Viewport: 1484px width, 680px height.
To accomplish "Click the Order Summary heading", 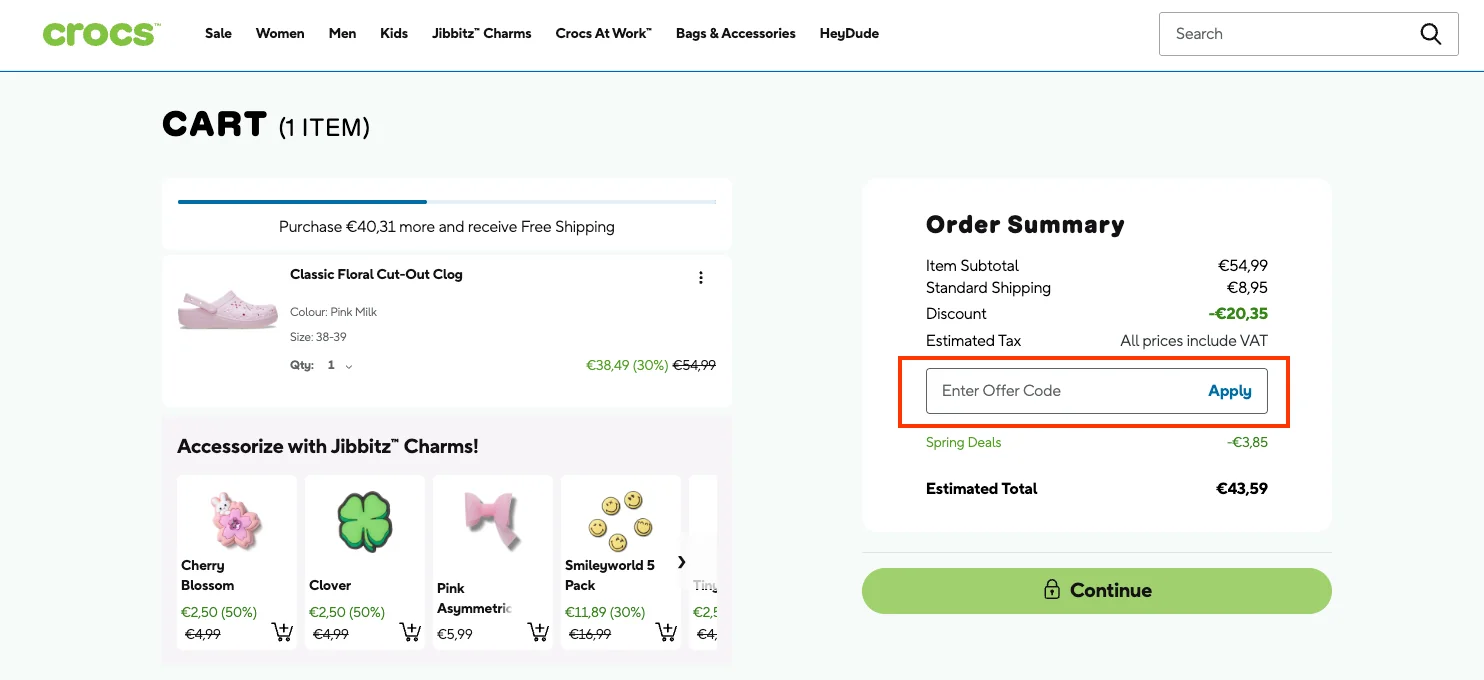I will point(1025,225).
